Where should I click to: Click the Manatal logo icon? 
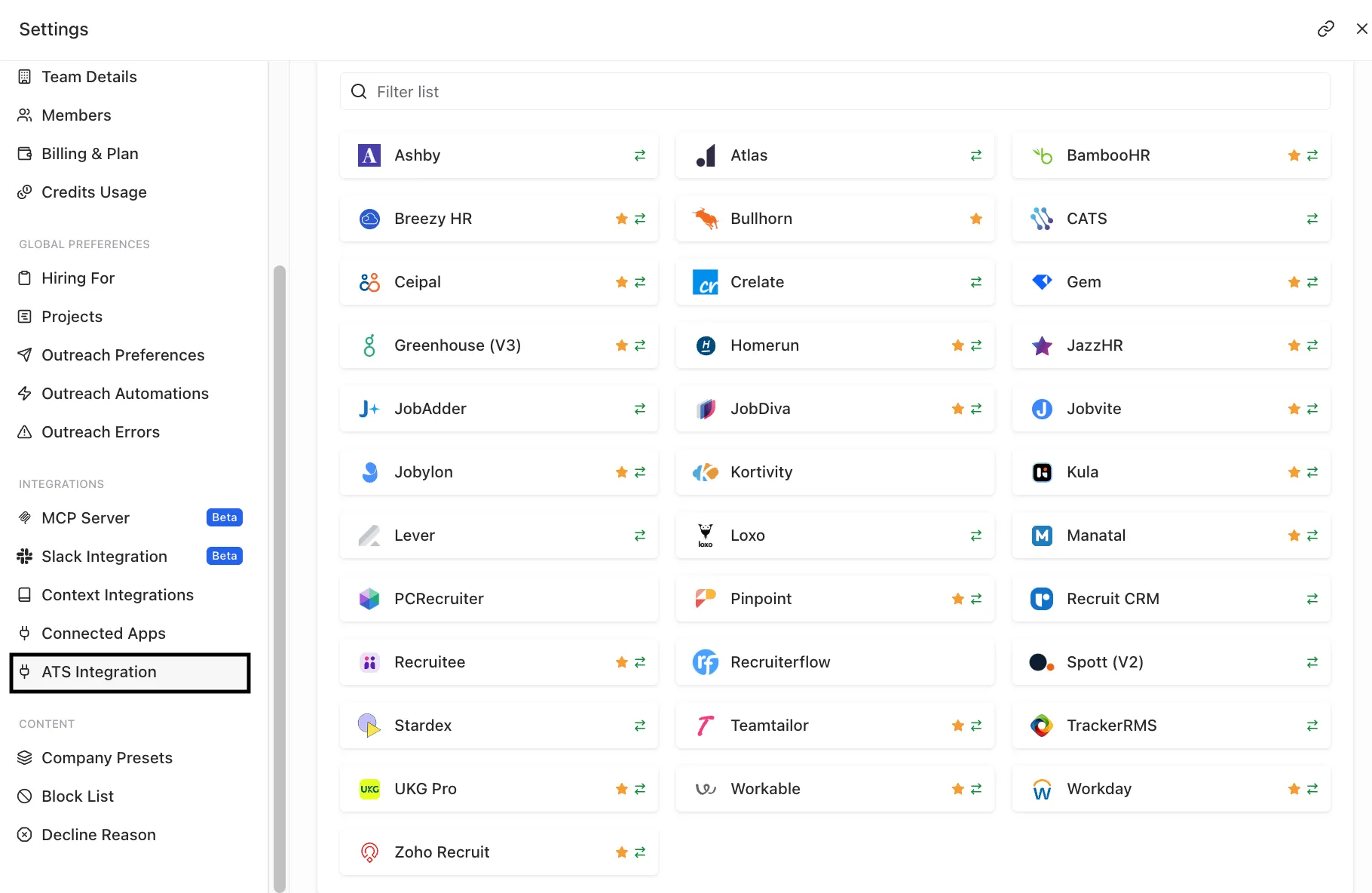[1042, 535]
